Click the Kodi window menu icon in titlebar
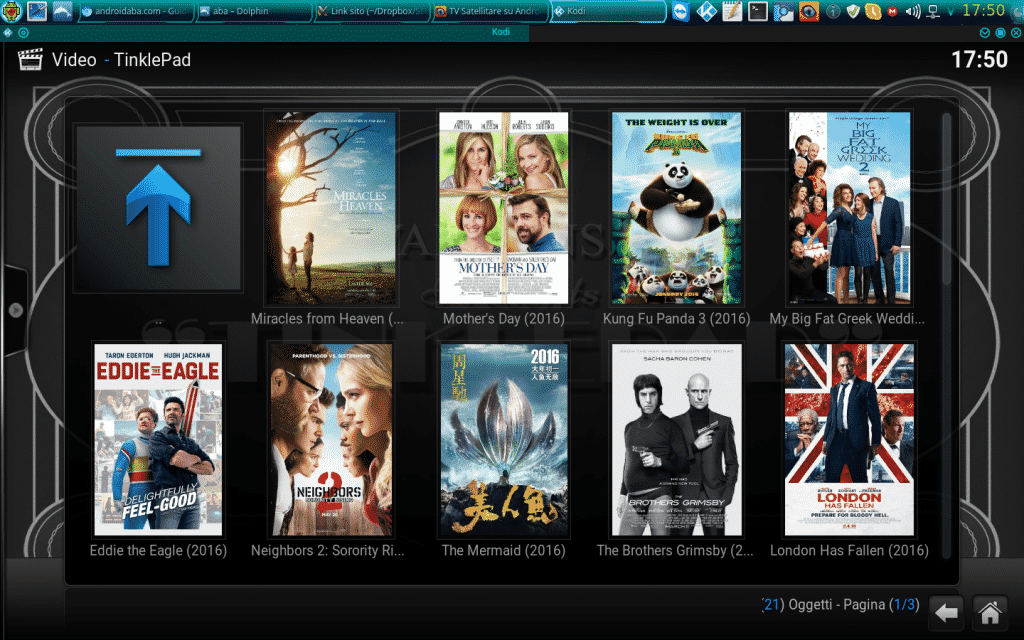The image size is (1024, 640). 8,32
